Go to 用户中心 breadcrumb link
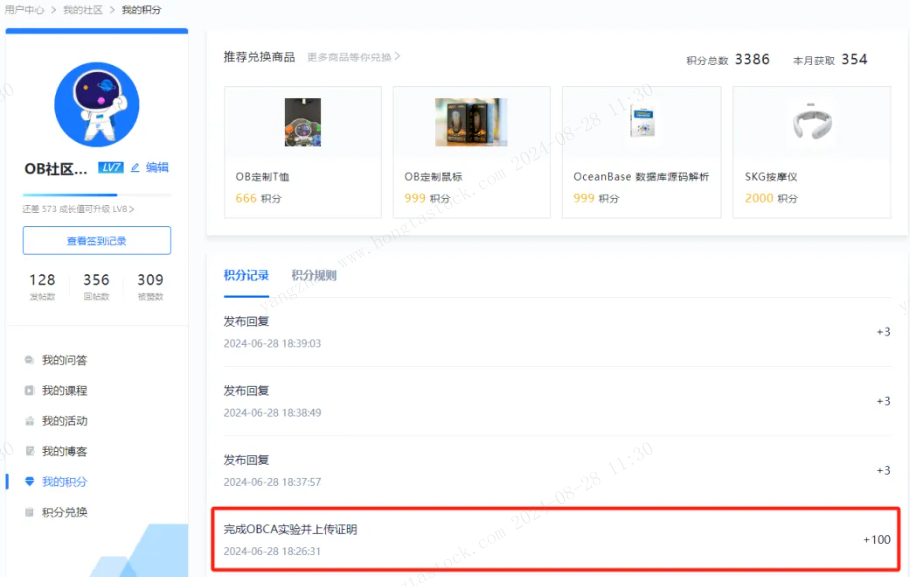910x586 pixels. tap(24, 10)
